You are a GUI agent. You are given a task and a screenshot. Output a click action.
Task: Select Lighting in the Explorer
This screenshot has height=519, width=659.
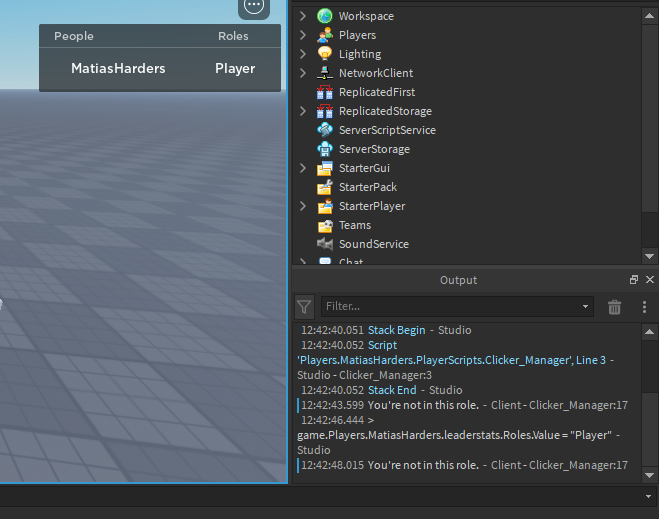click(x=360, y=54)
